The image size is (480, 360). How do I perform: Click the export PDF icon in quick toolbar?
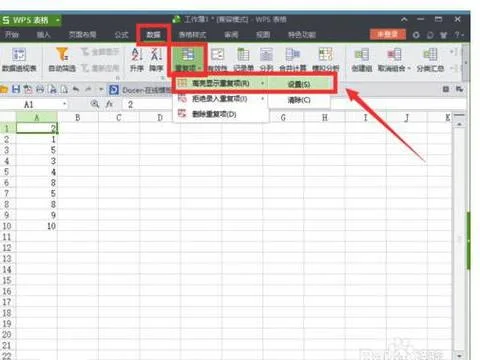(28, 89)
